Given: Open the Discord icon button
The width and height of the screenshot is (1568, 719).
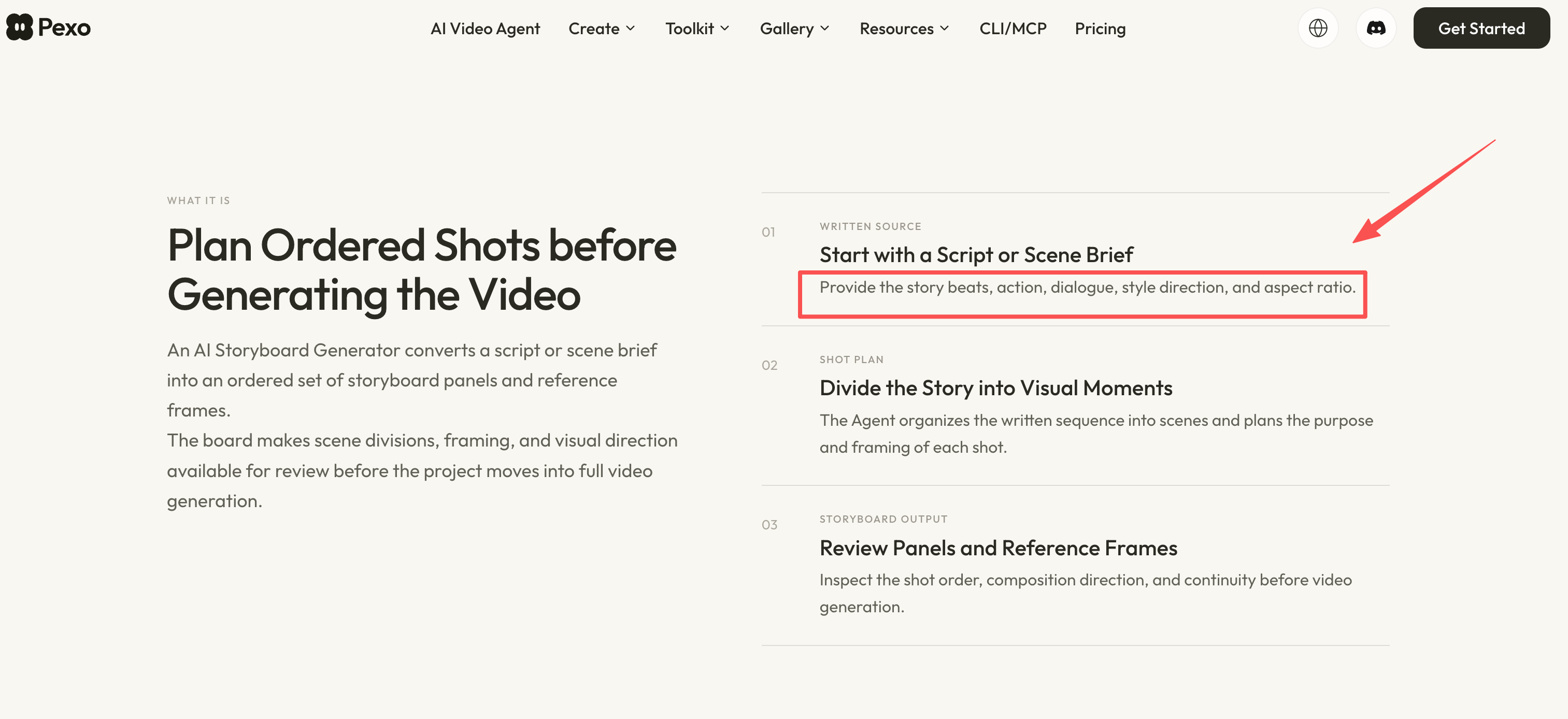Looking at the screenshot, I should click(1376, 28).
